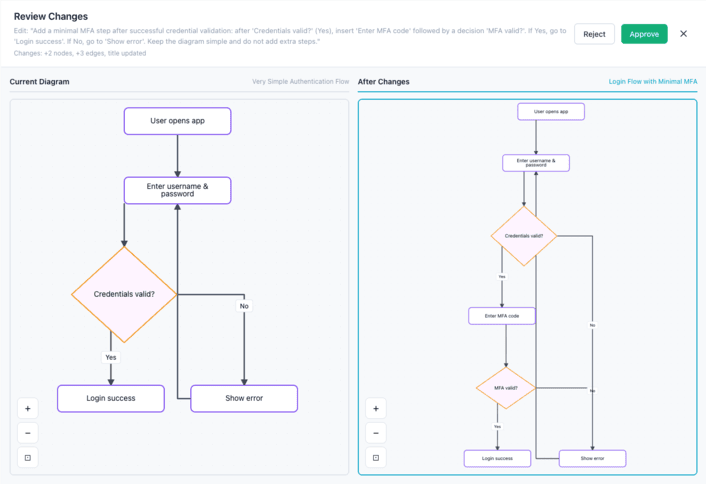Zoom in on the After Changes diagram

point(376,408)
